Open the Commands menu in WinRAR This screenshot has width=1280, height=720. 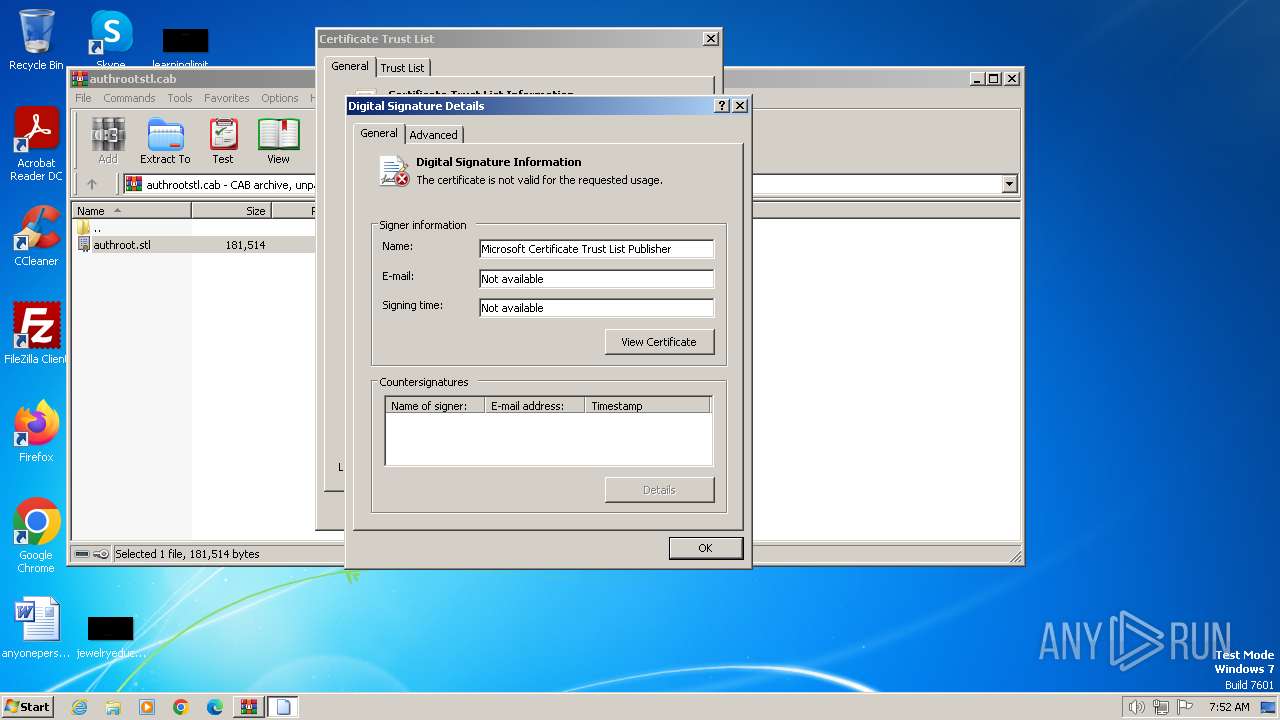click(129, 98)
